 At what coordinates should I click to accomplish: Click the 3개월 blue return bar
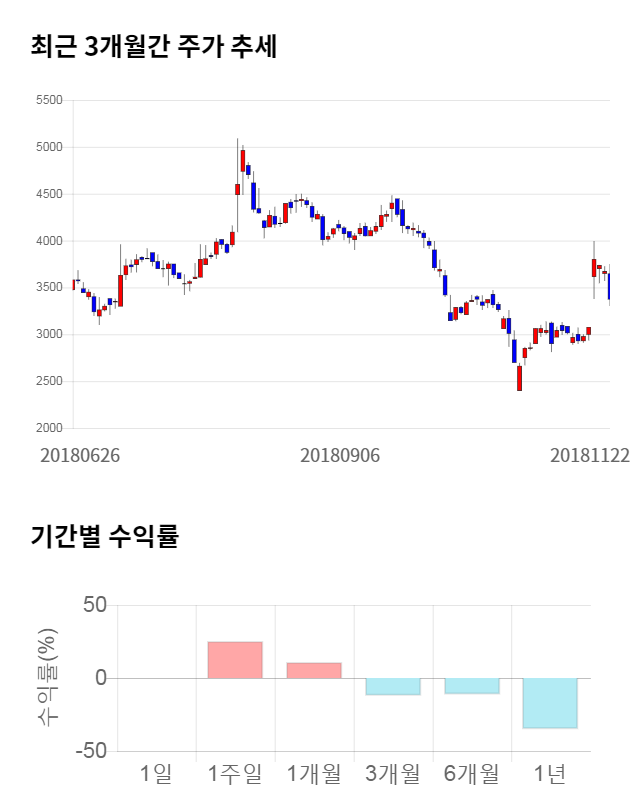[392, 686]
